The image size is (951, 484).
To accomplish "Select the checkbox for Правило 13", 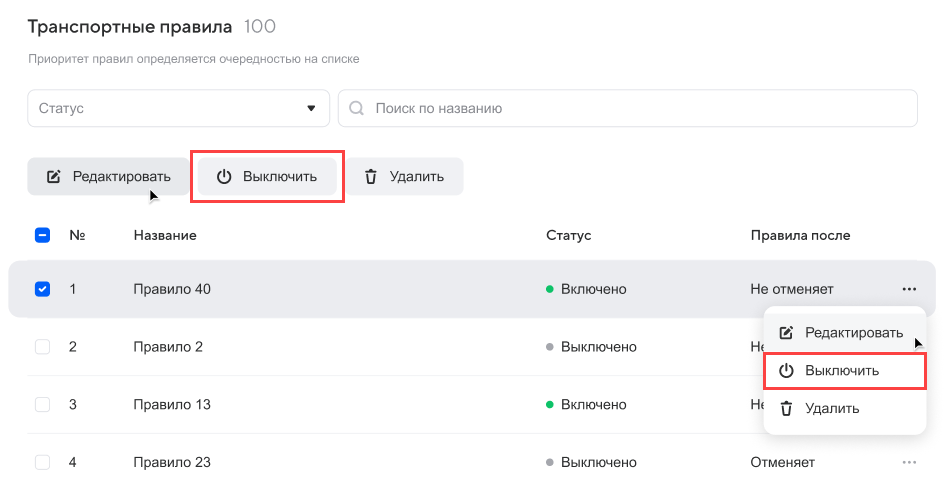I will tap(42, 405).
